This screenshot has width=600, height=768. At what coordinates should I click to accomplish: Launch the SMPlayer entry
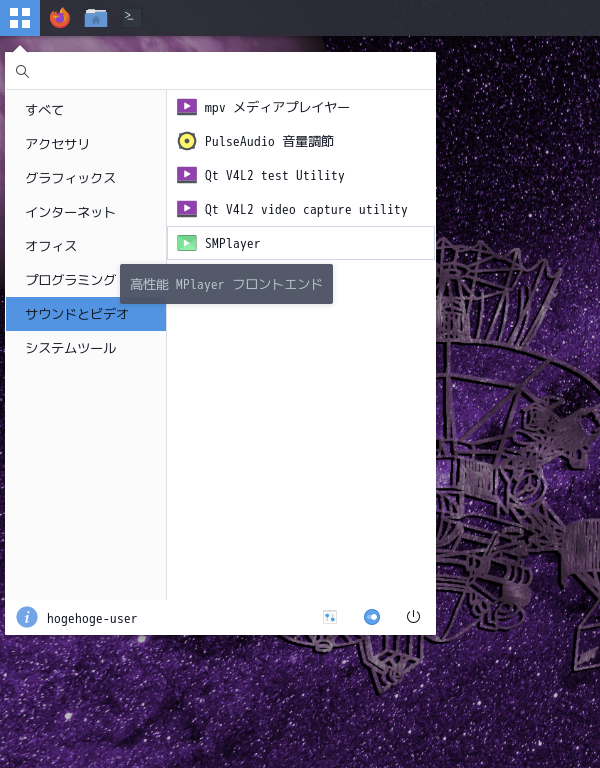[x=301, y=243]
